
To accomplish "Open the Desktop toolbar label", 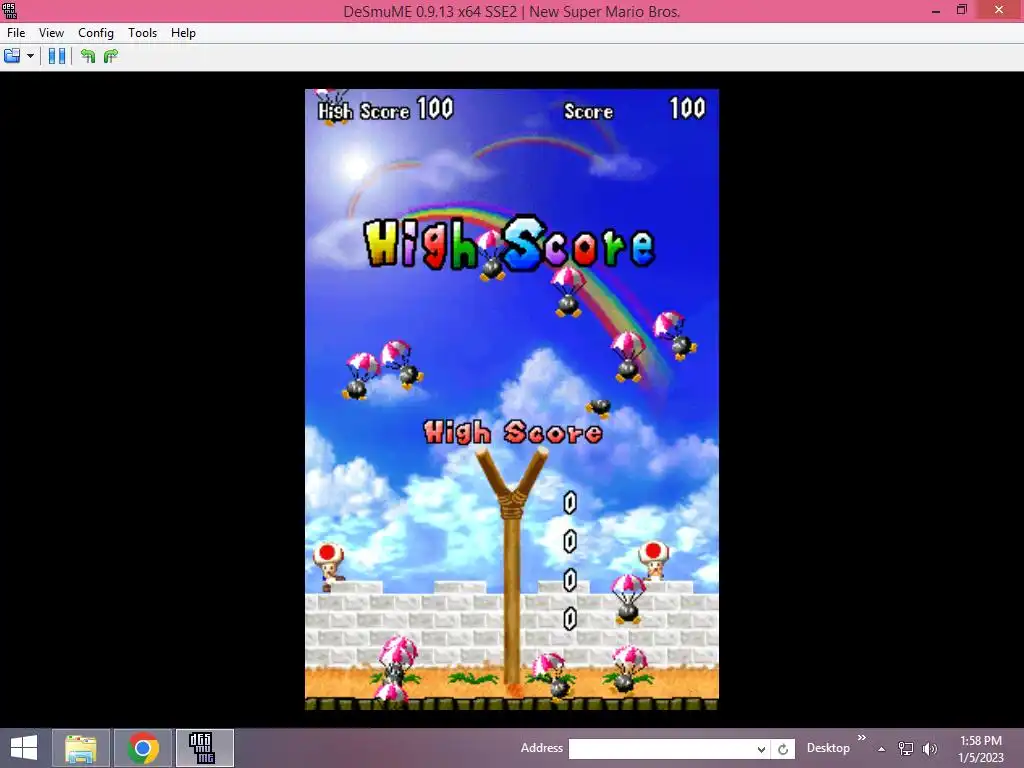I will (x=828, y=748).
